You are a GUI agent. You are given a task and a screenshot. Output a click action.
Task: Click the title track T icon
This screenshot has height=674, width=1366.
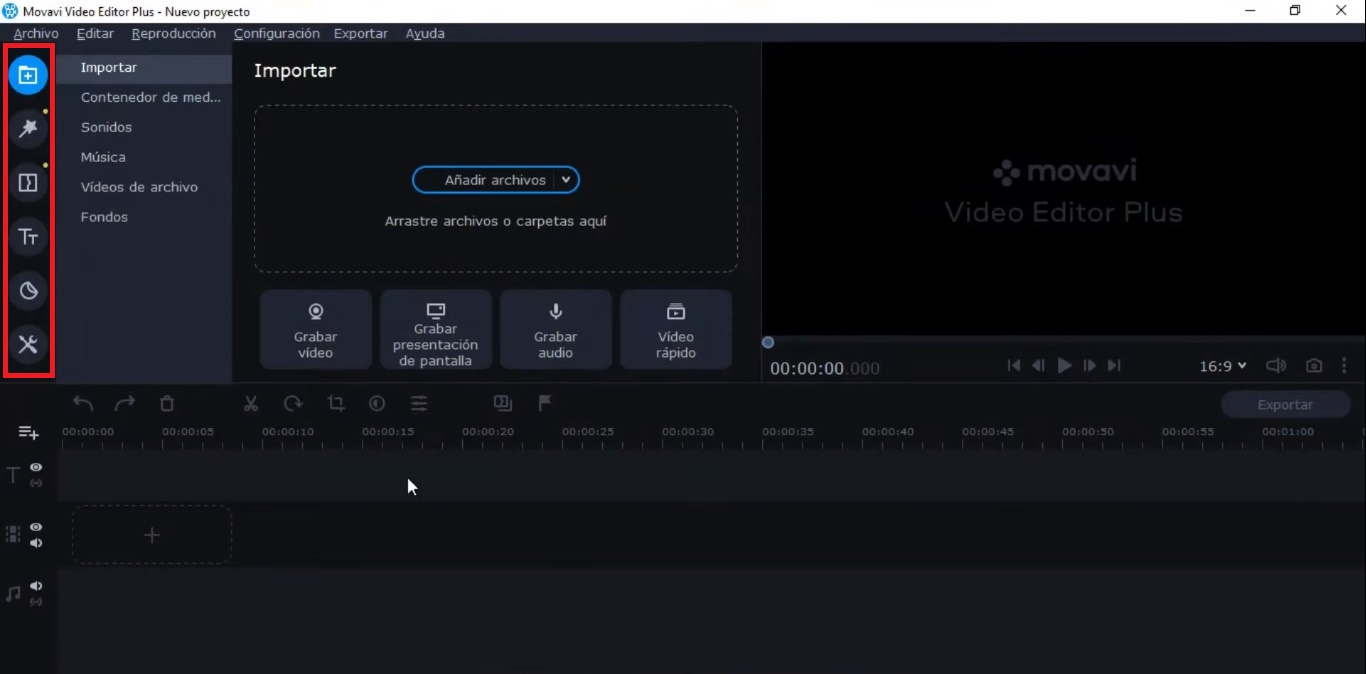pos(13,475)
